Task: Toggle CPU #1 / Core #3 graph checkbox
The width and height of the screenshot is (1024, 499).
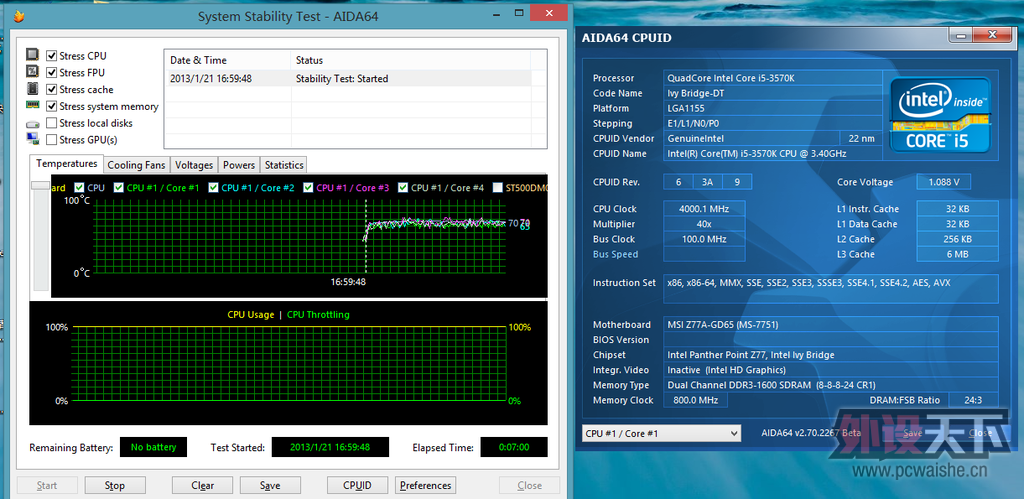Action: (x=308, y=187)
